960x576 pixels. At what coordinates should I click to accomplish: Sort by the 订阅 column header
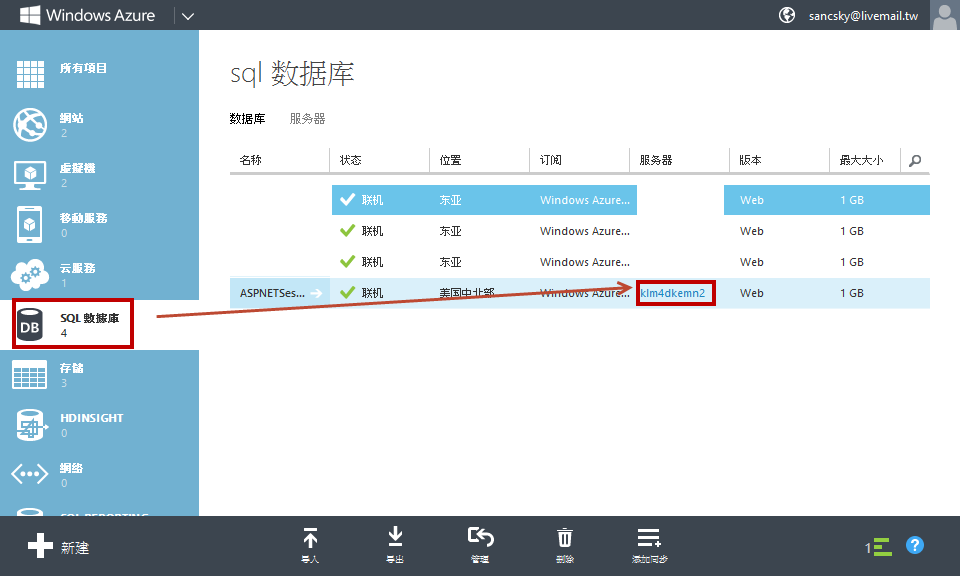(550, 160)
